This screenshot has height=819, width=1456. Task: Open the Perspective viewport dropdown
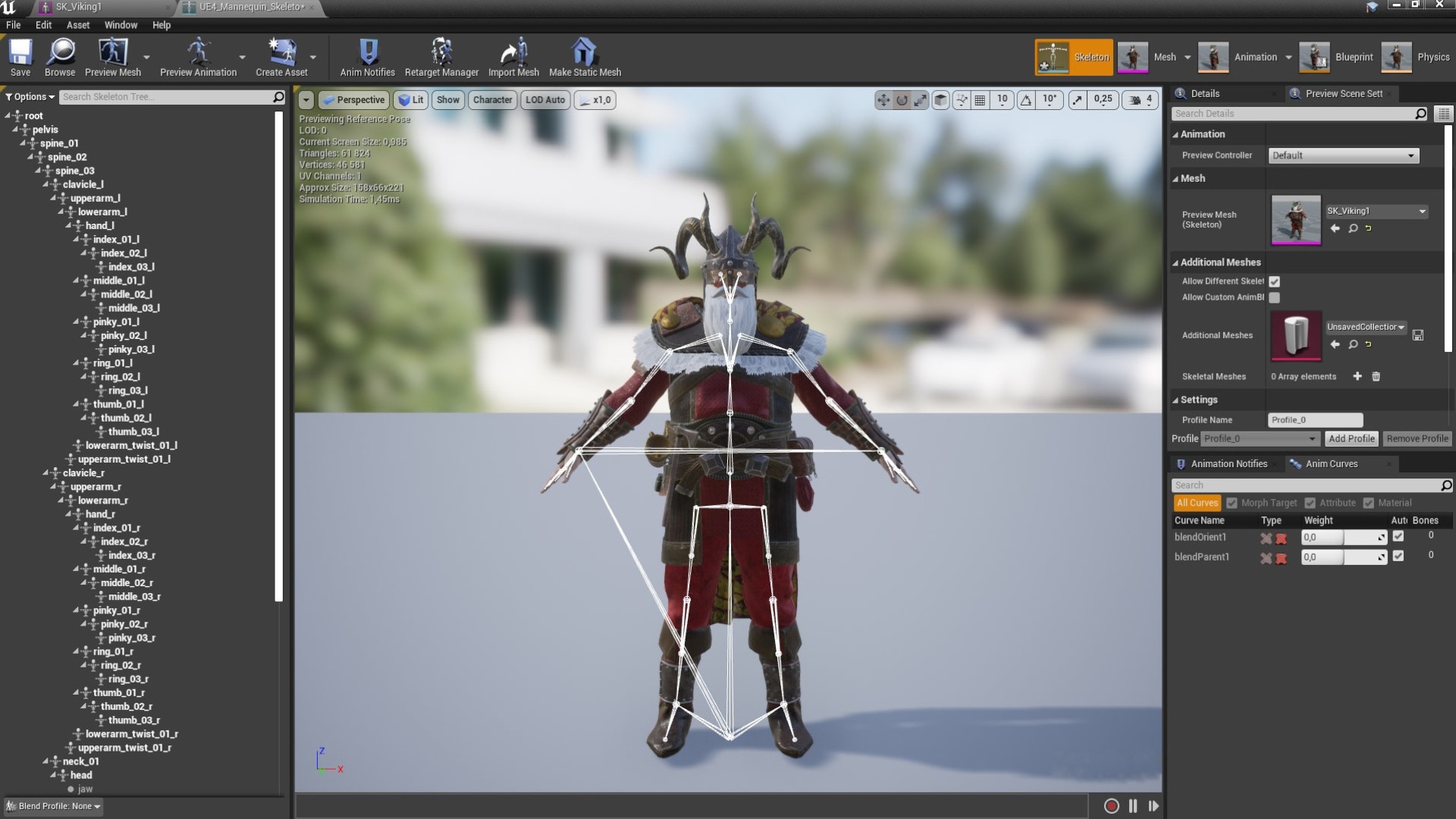pyautogui.click(x=353, y=99)
